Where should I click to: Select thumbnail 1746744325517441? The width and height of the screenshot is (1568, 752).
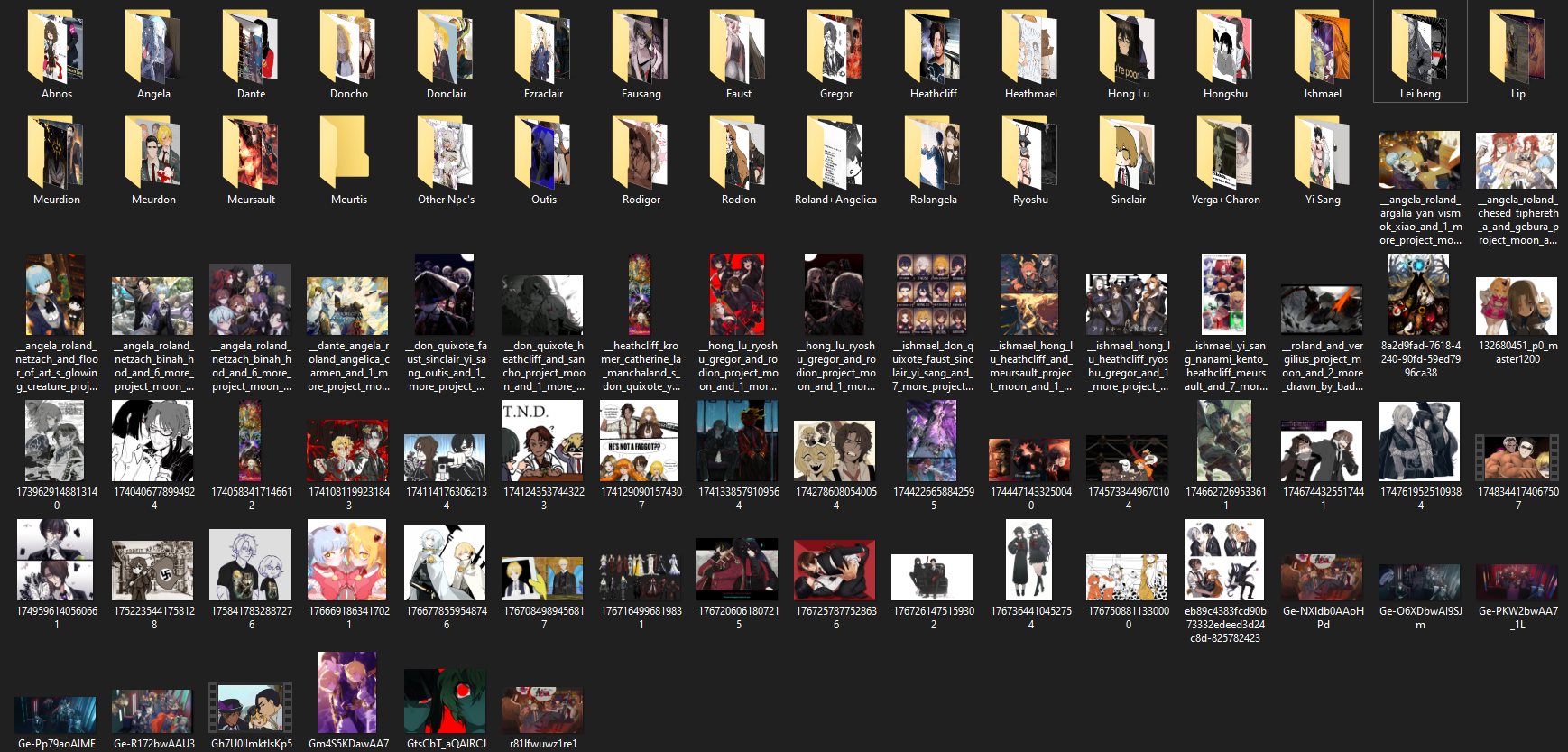pos(1323,450)
